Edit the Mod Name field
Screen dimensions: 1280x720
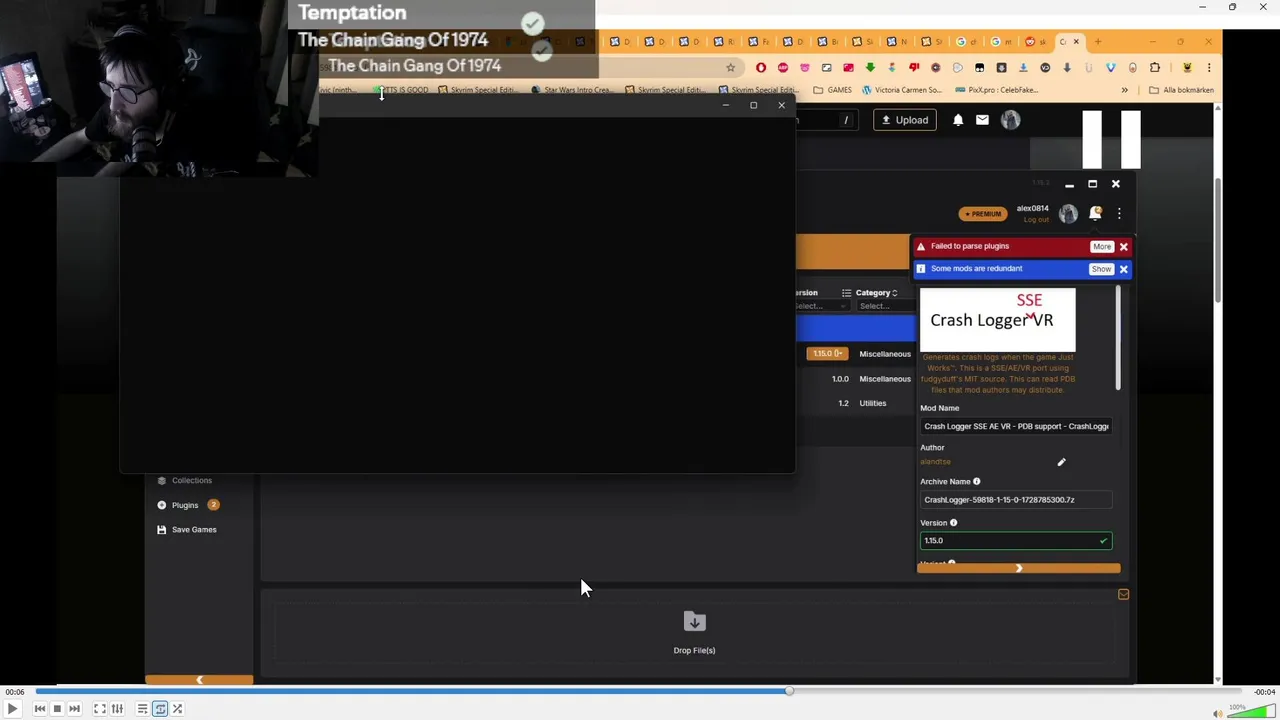click(1015, 426)
